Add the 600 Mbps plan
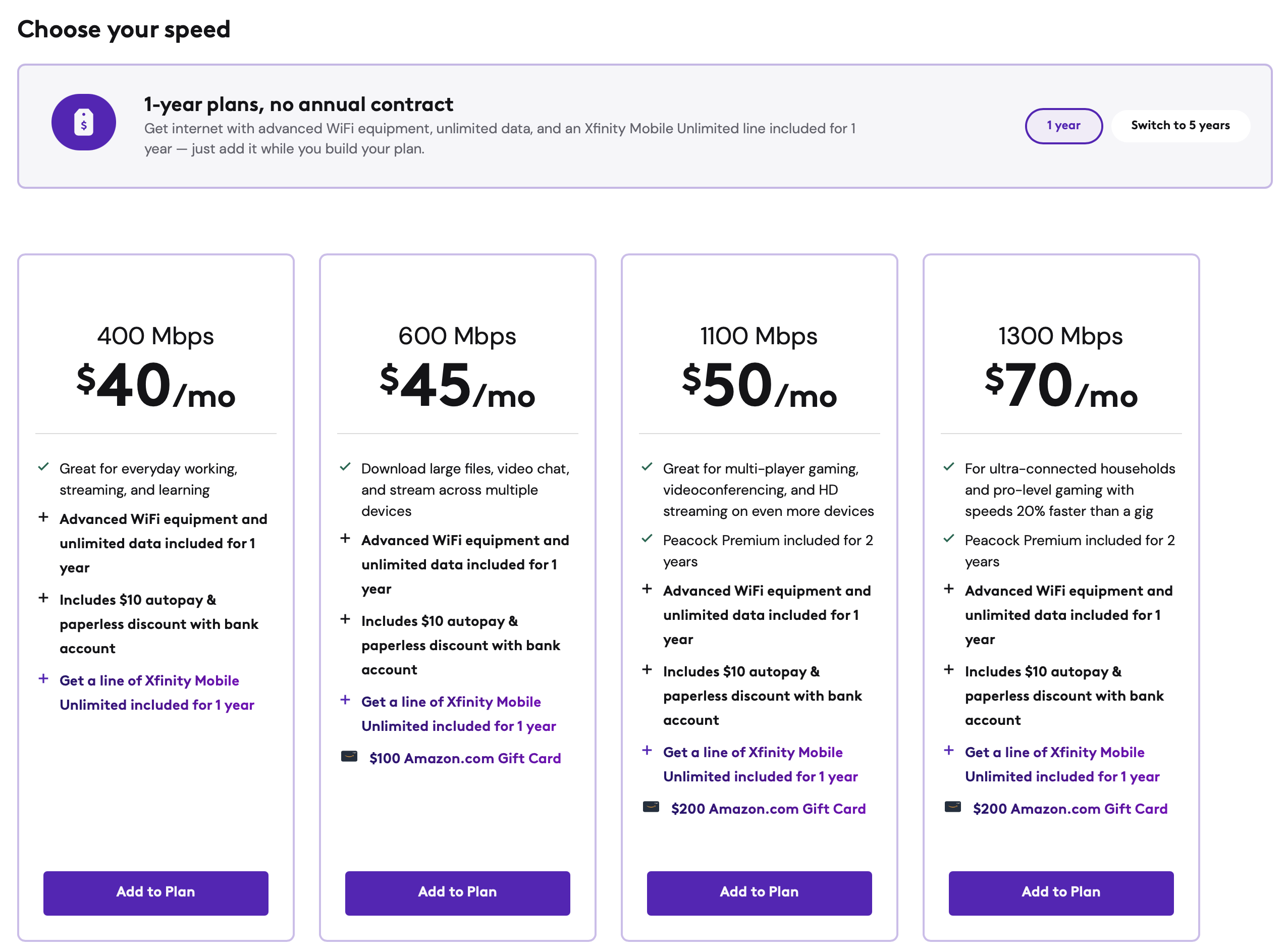 pos(457,892)
